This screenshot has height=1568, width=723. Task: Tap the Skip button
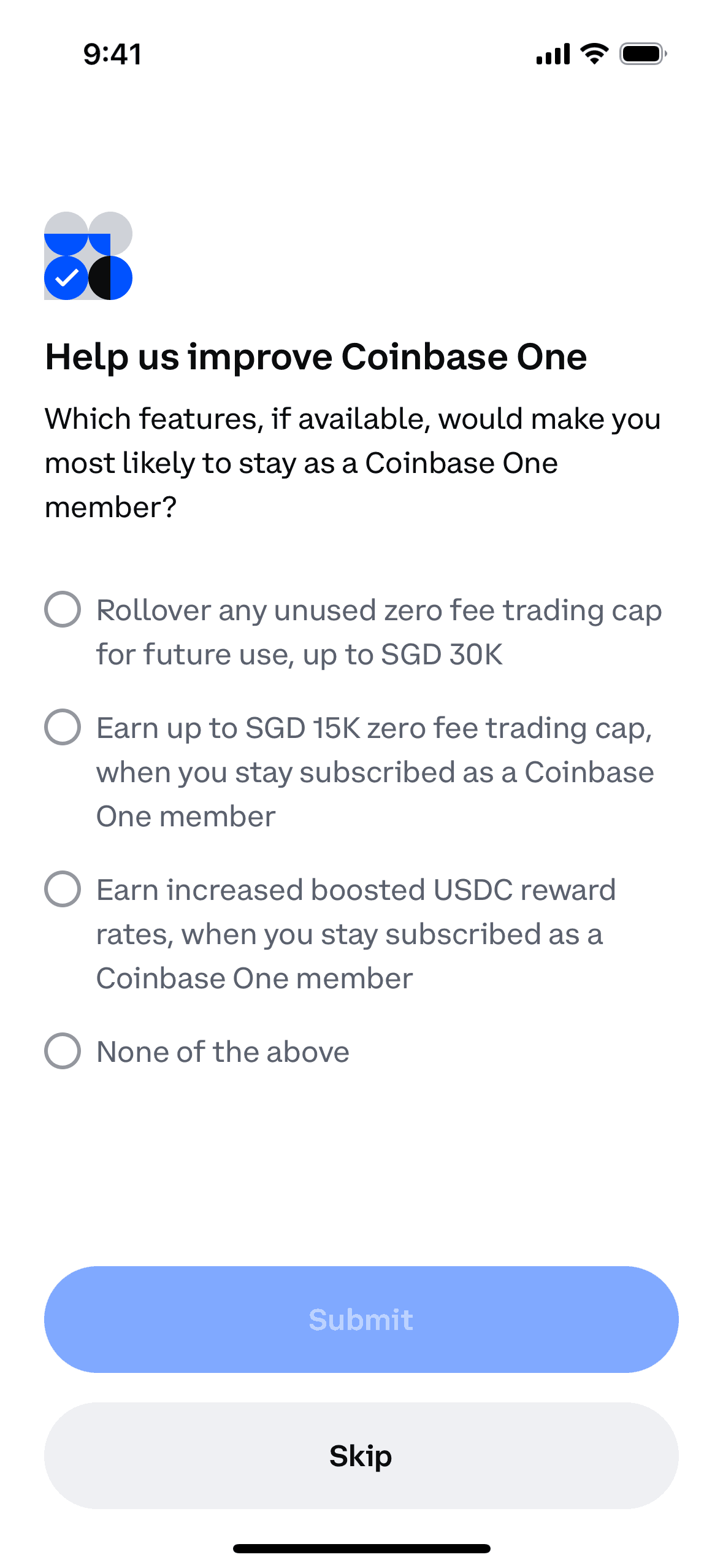361,1455
